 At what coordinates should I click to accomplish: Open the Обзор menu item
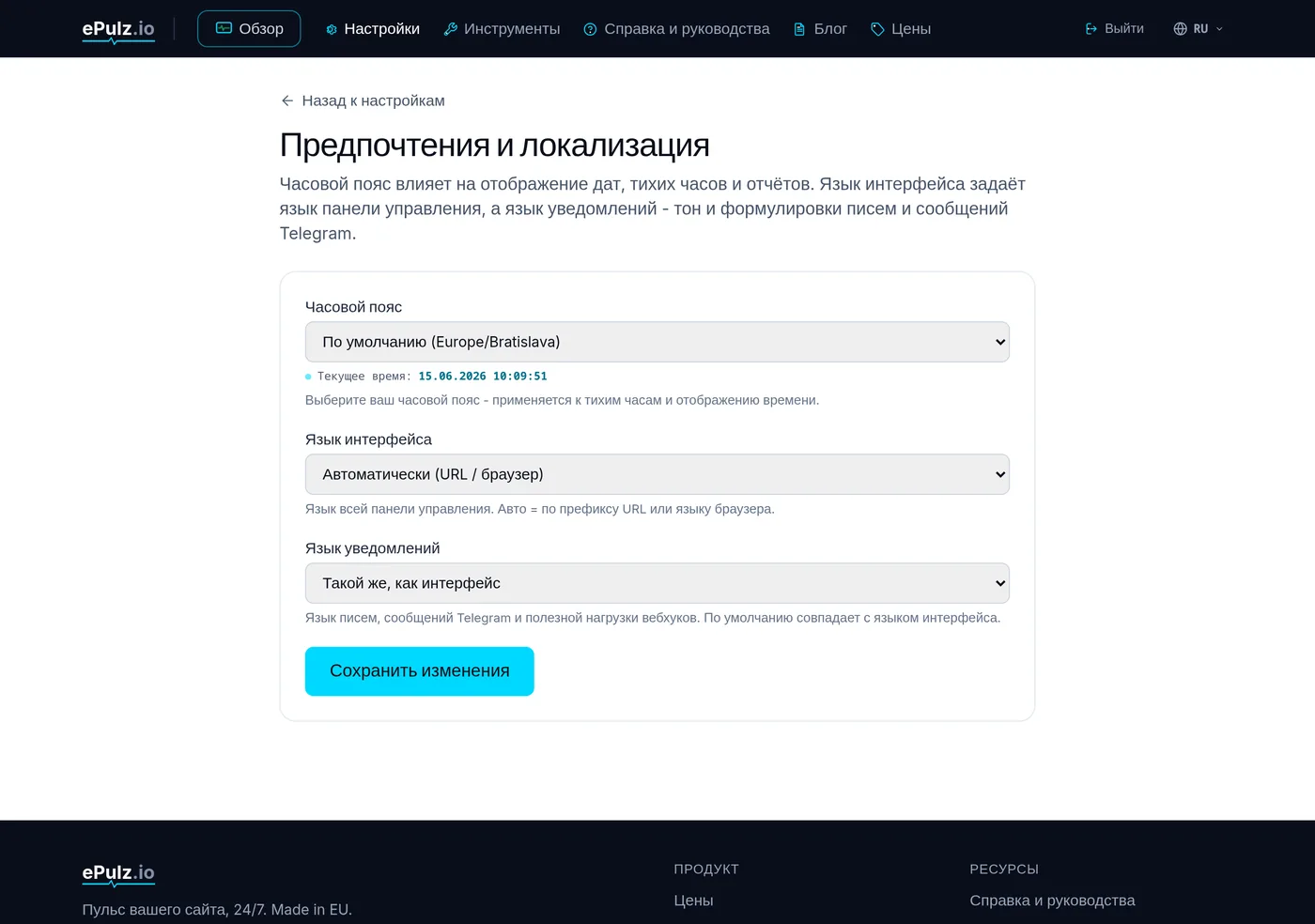pyautogui.click(x=249, y=29)
